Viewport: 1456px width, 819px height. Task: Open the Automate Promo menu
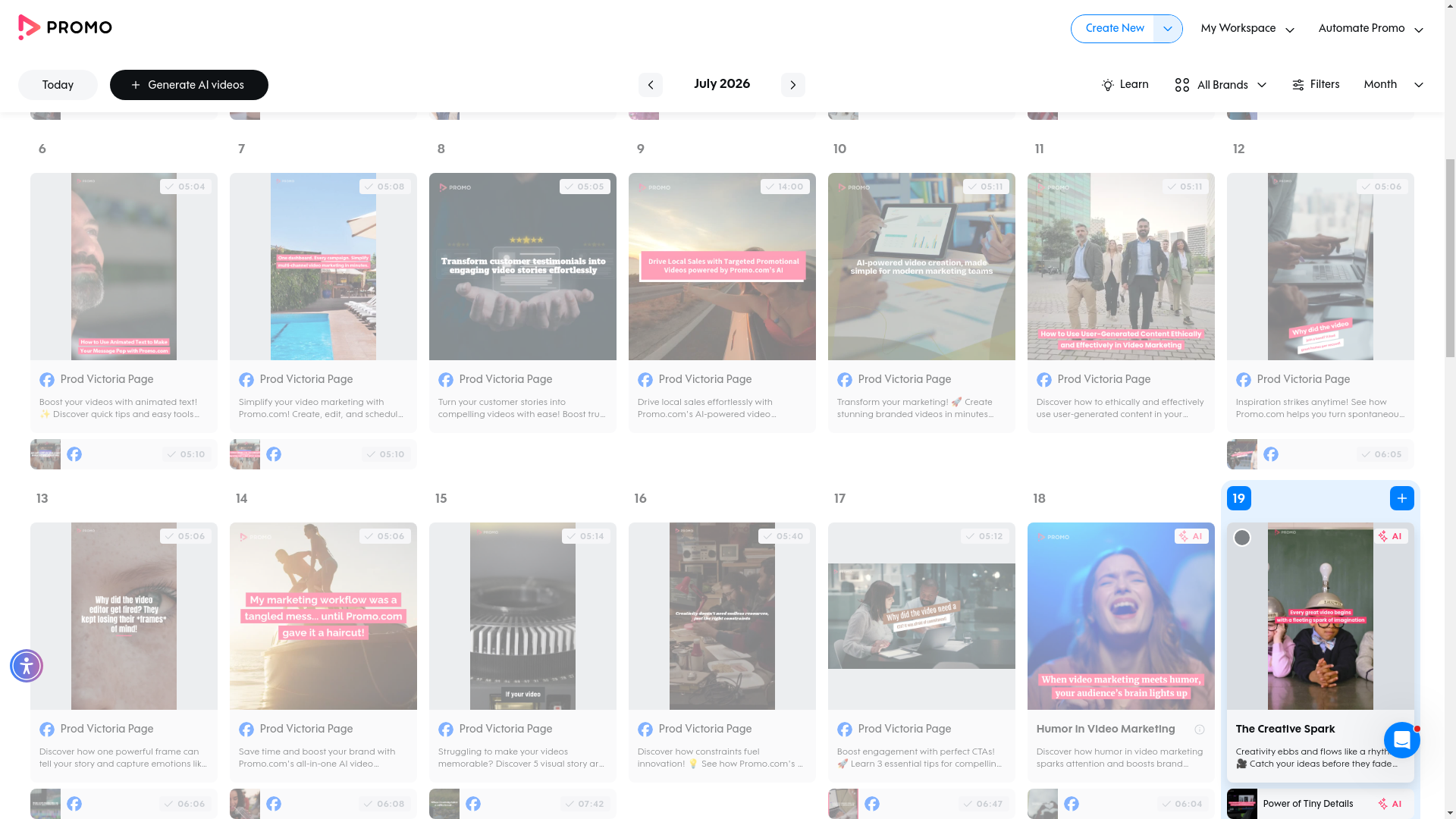(1370, 29)
